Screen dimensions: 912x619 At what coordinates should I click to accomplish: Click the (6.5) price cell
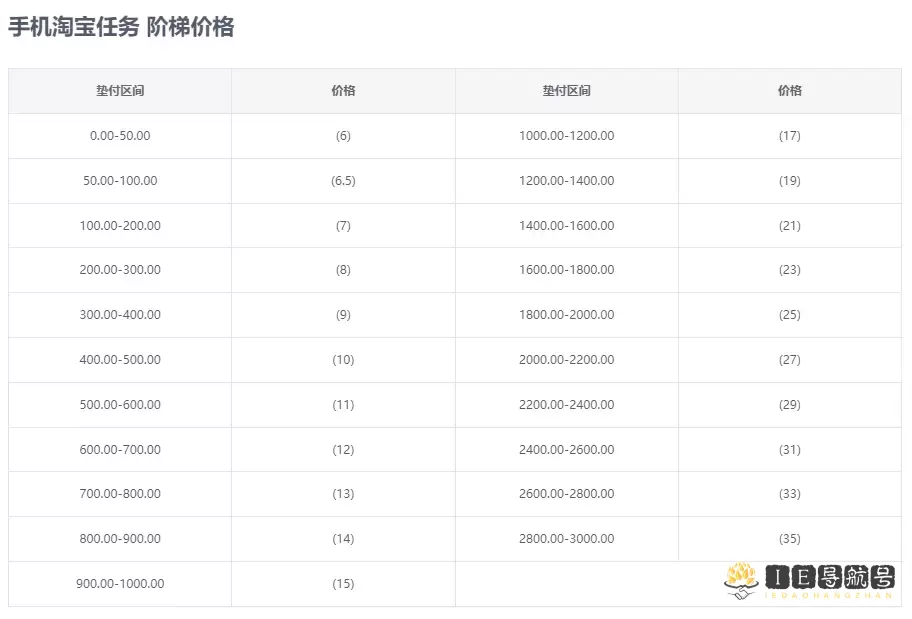point(343,181)
